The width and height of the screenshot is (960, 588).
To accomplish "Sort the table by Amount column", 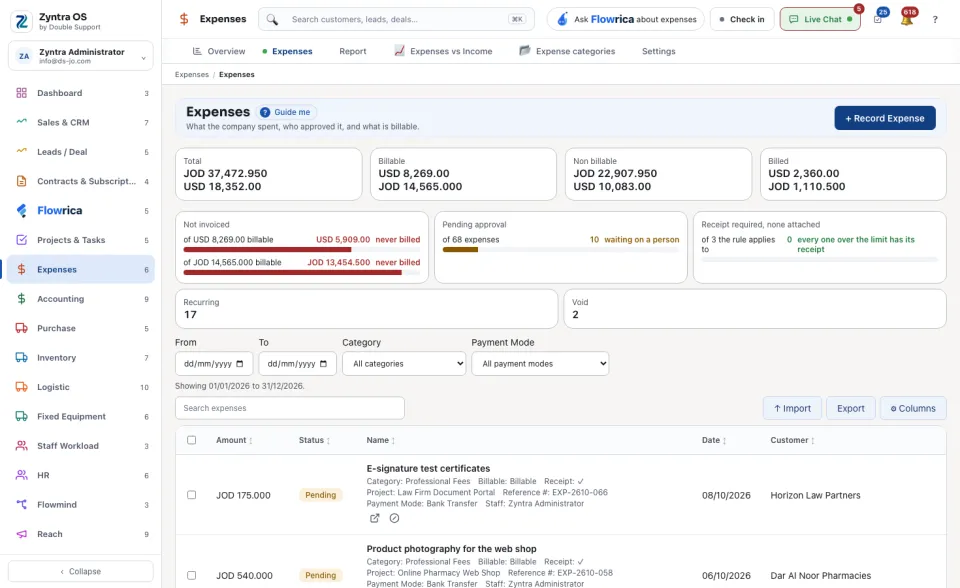I will click(234, 440).
